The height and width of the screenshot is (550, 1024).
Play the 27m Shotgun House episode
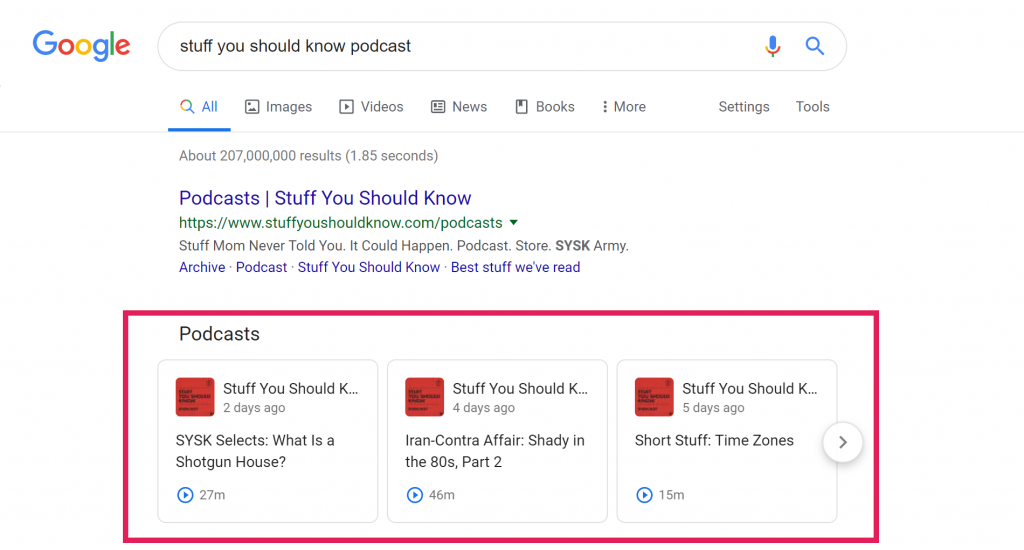(x=185, y=495)
